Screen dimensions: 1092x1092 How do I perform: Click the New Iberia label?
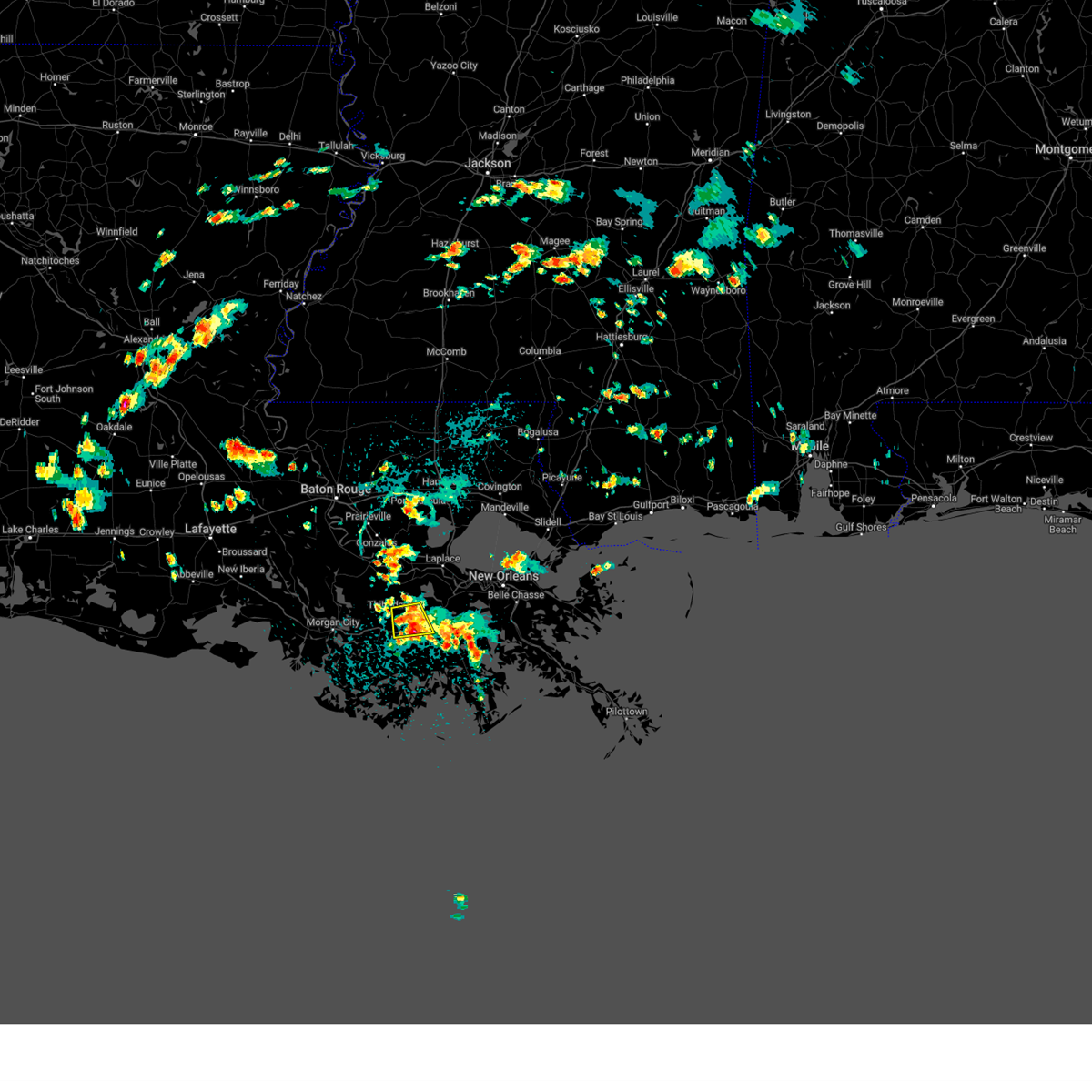(x=241, y=570)
